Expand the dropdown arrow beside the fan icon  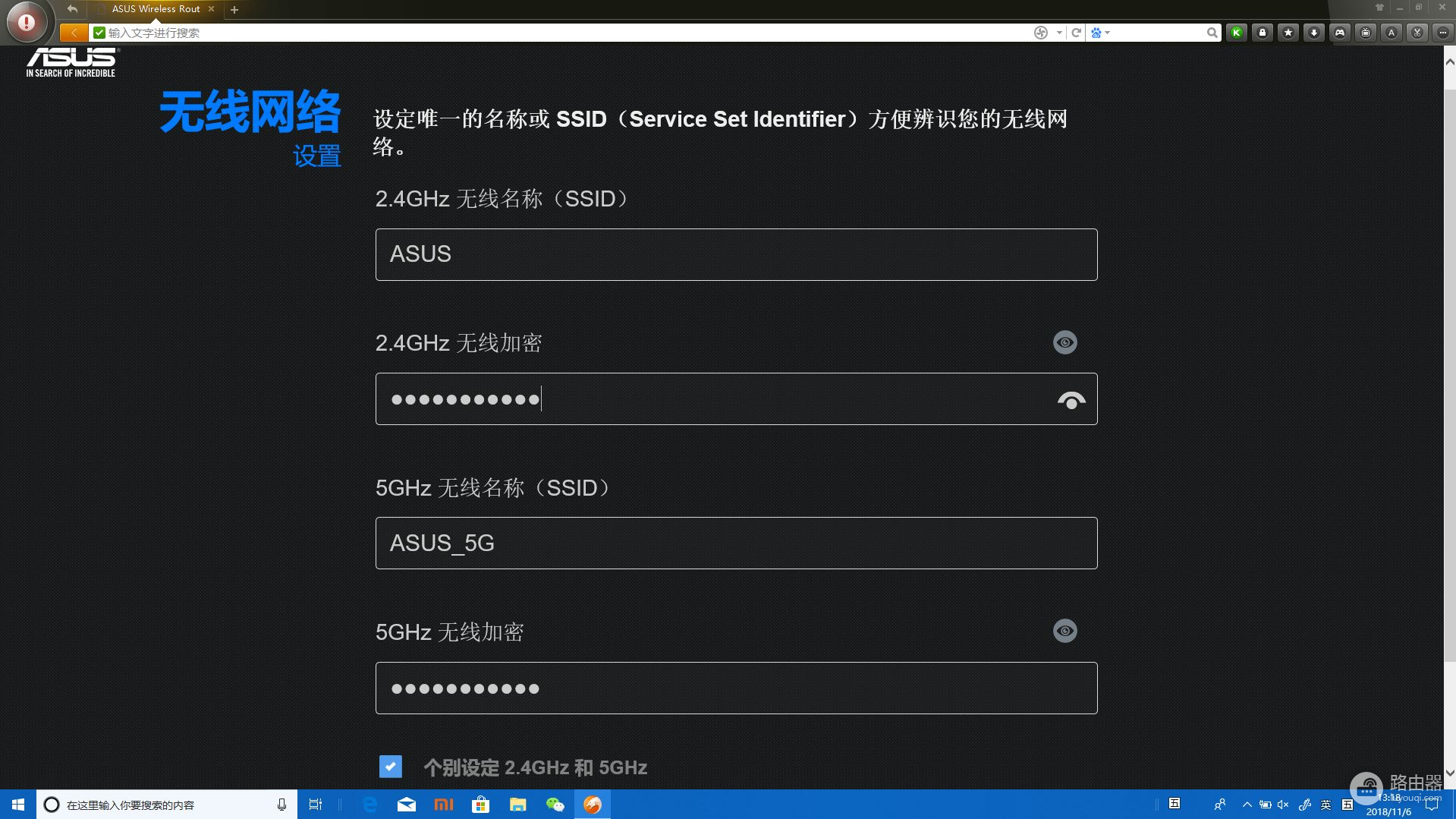point(1059,33)
